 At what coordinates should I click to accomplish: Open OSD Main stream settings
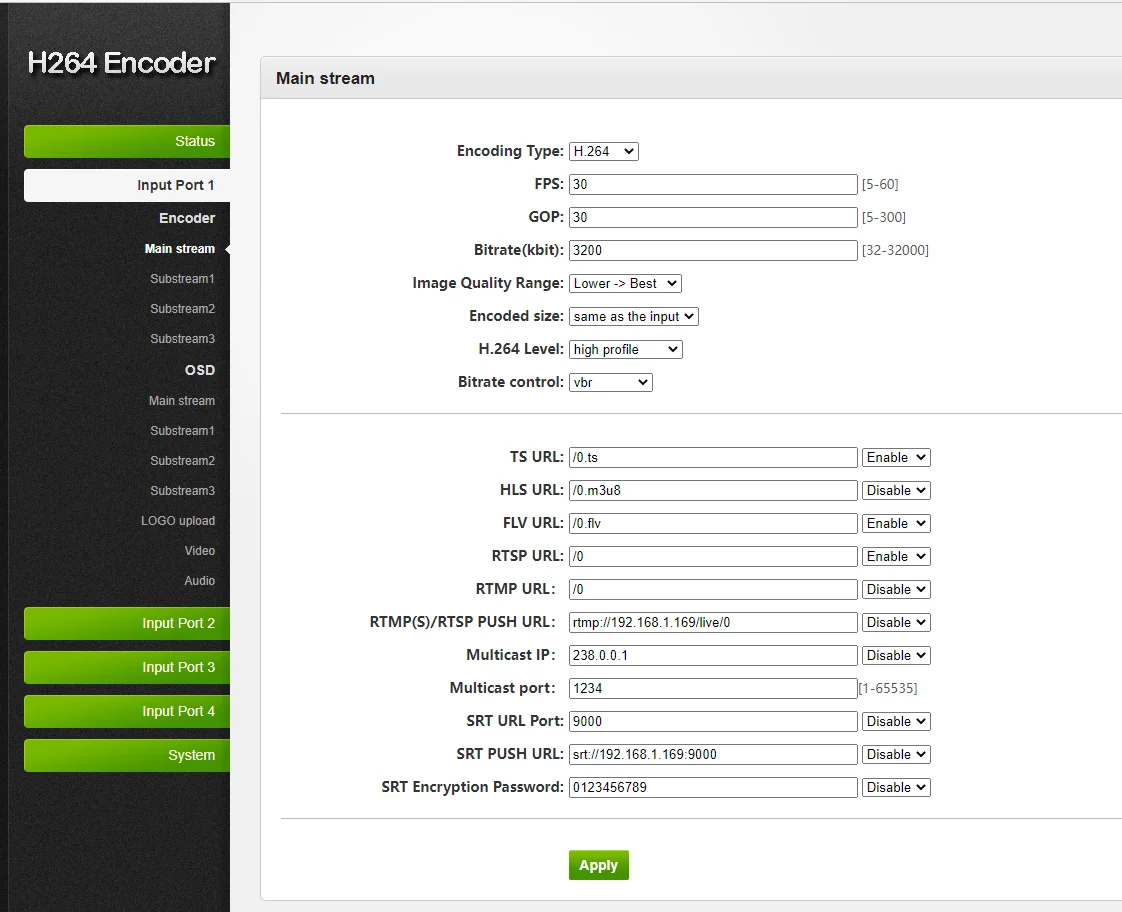pyautogui.click(x=182, y=401)
